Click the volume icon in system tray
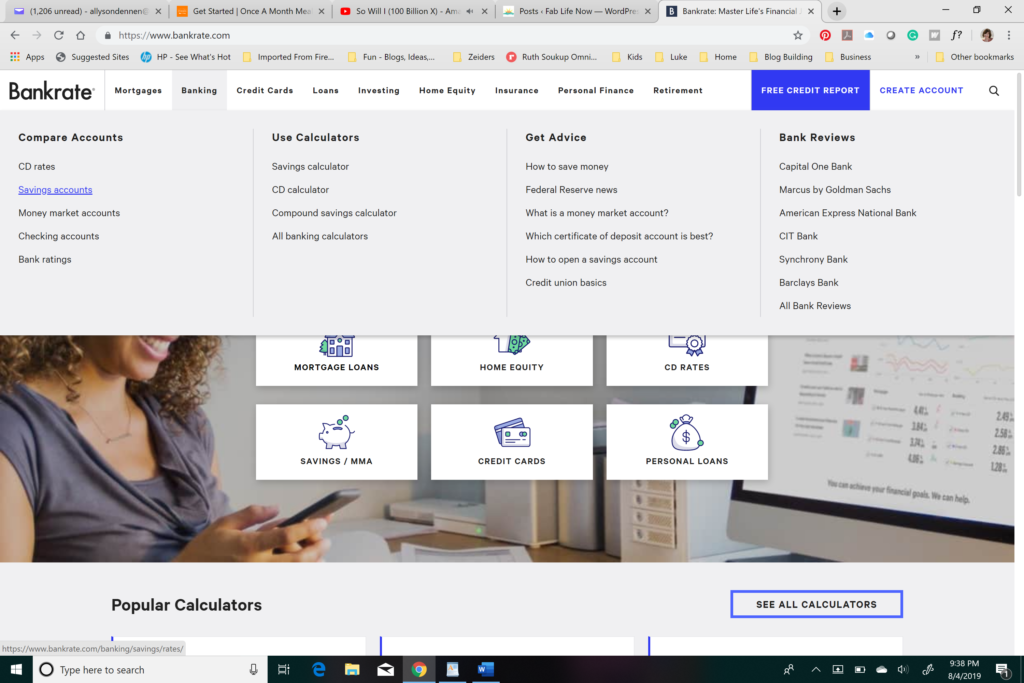This screenshot has height=683, width=1024. [x=903, y=669]
